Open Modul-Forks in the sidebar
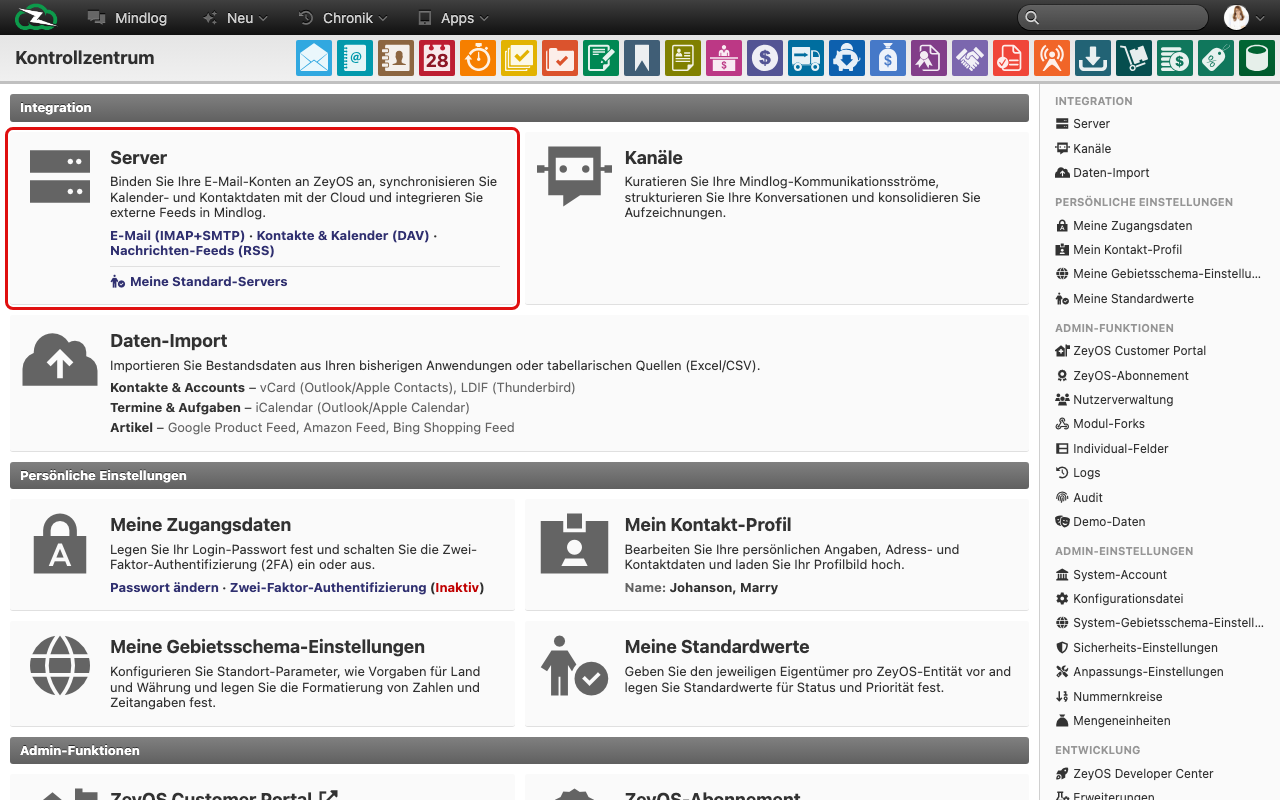This screenshot has width=1280, height=800. [x=1100, y=424]
